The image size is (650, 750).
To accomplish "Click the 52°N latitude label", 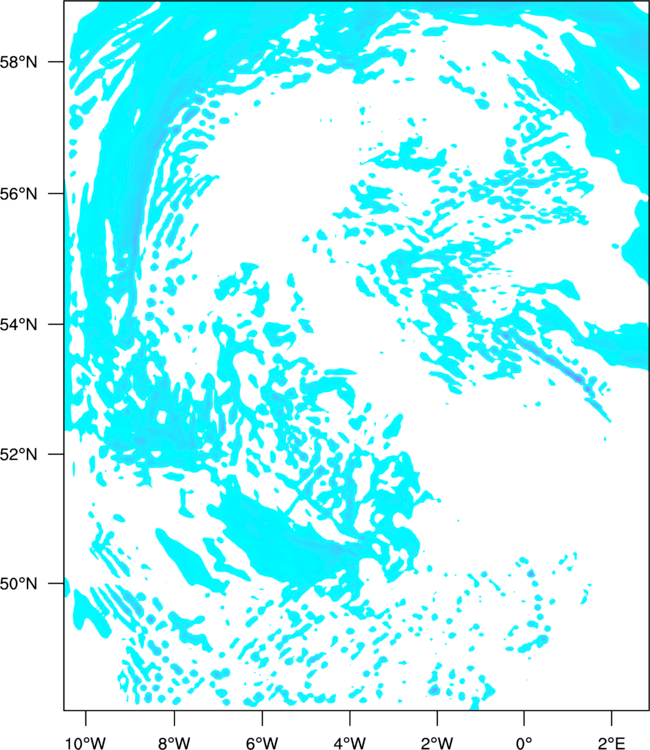I will (18, 454).
